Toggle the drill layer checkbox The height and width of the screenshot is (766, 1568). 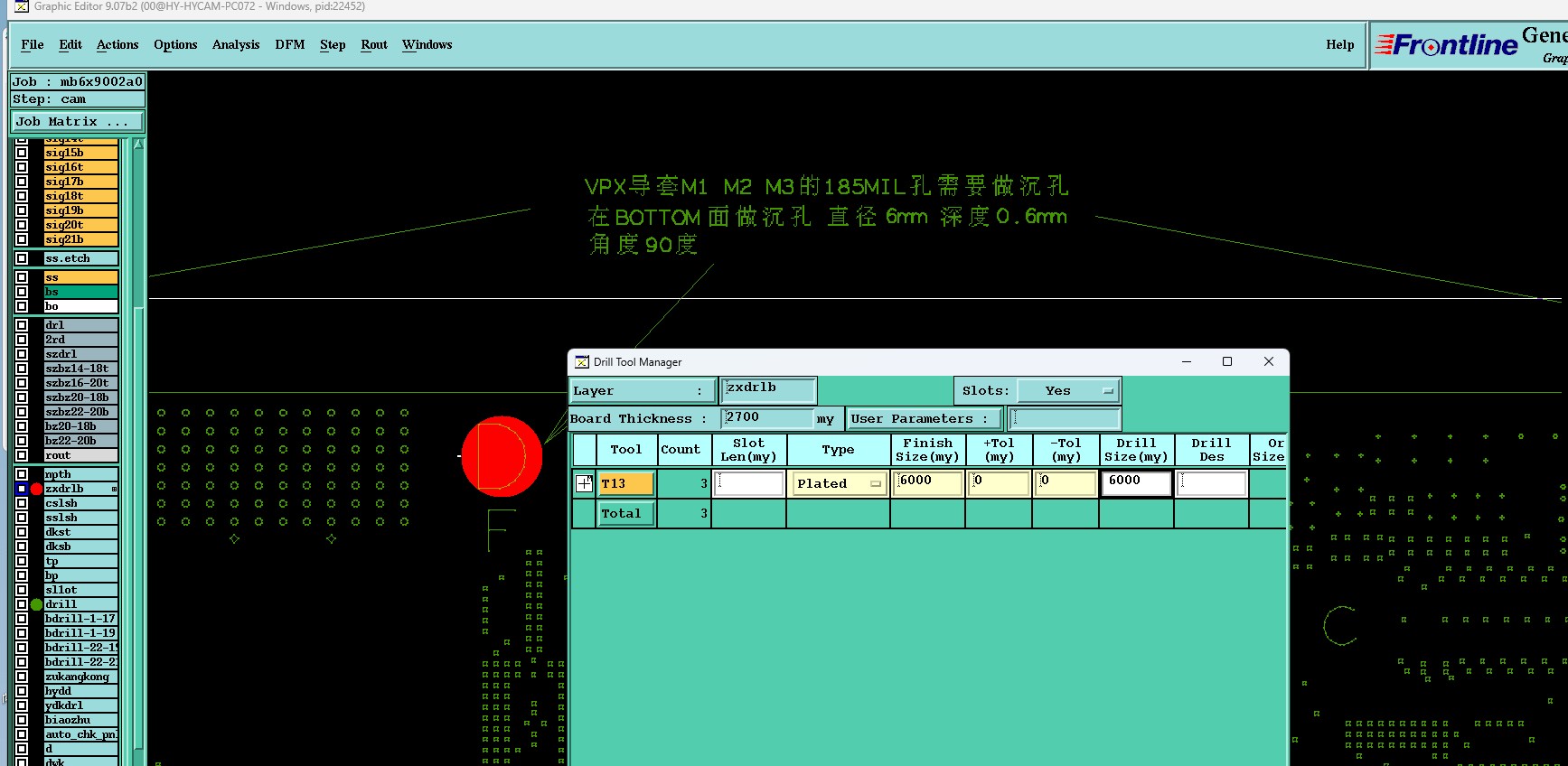point(22,604)
